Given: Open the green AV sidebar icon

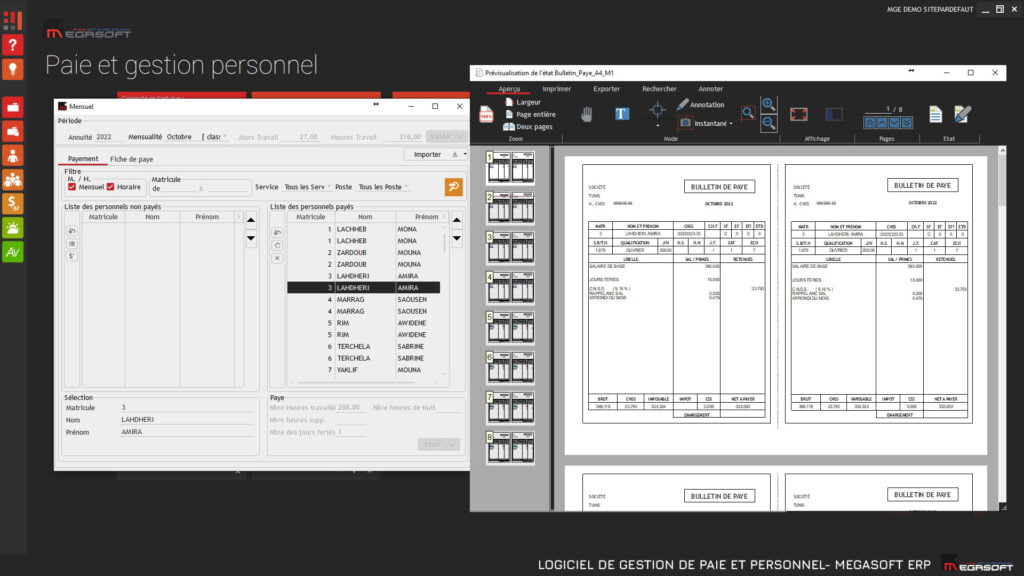Looking at the screenshot, I should (12, 252).
